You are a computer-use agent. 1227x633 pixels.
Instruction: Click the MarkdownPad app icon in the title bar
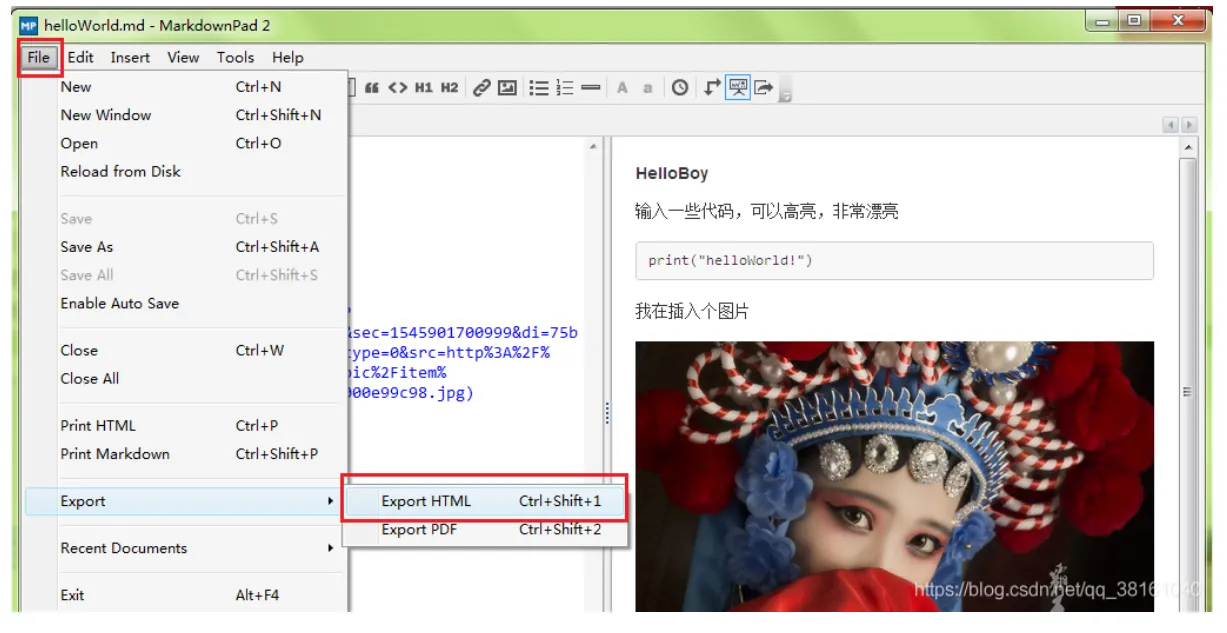point(28,25)
